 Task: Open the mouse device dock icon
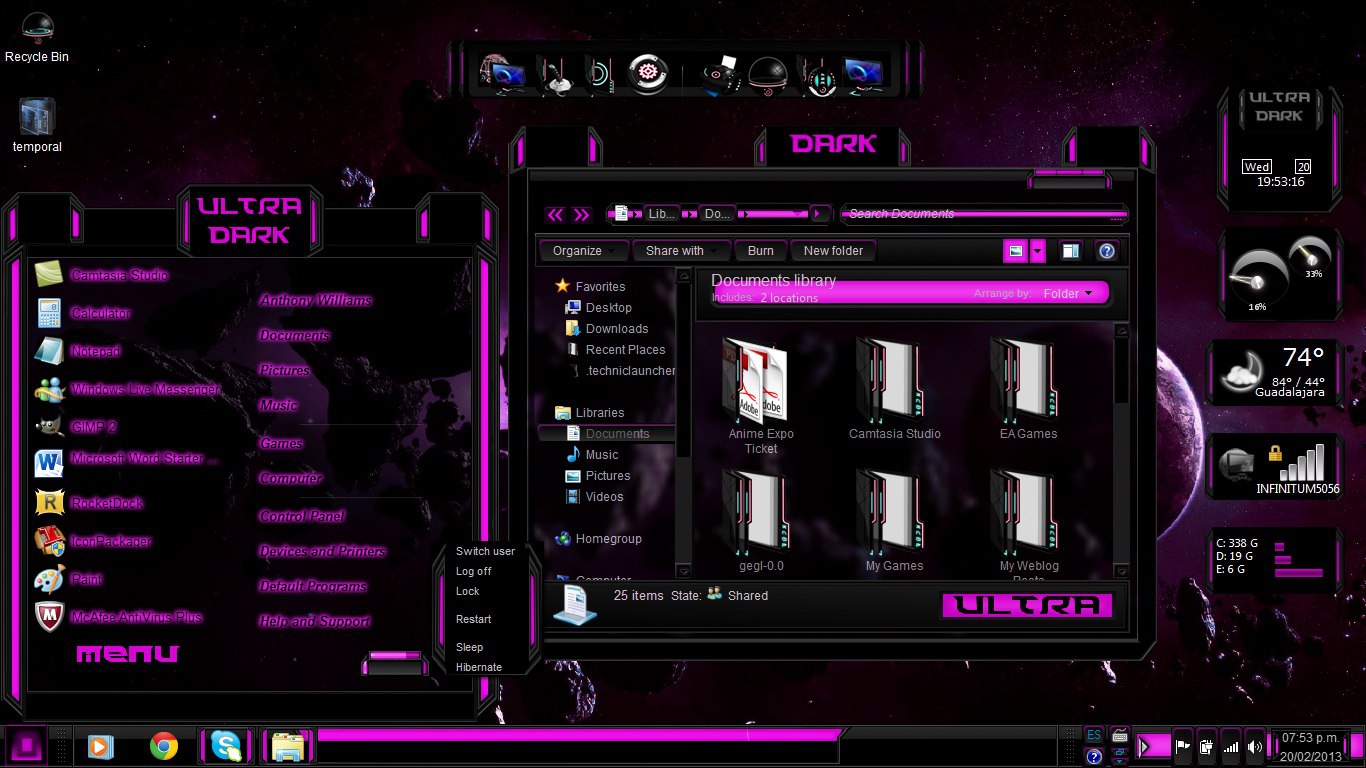point(819,76)
